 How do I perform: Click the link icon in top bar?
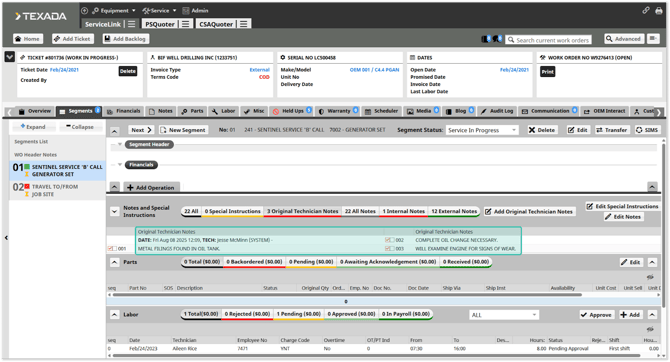646,11
